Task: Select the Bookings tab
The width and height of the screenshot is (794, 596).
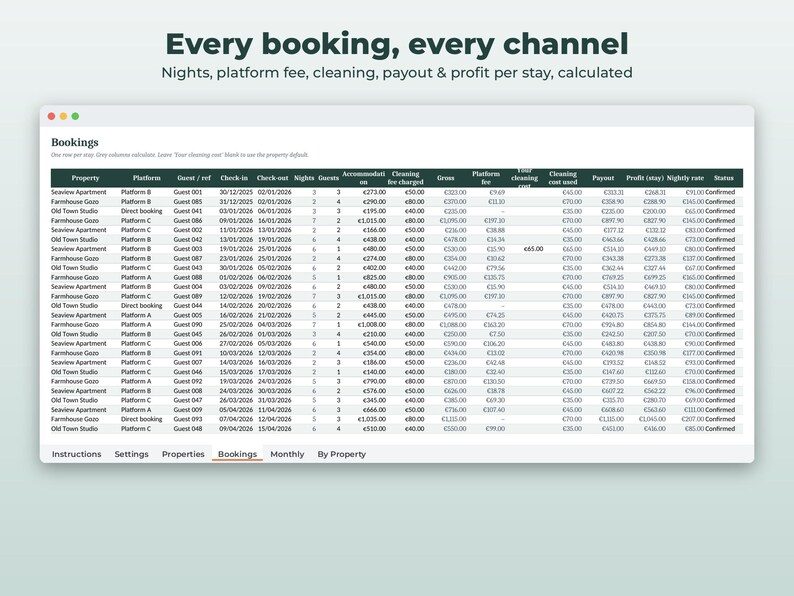Action: [237, 454]
